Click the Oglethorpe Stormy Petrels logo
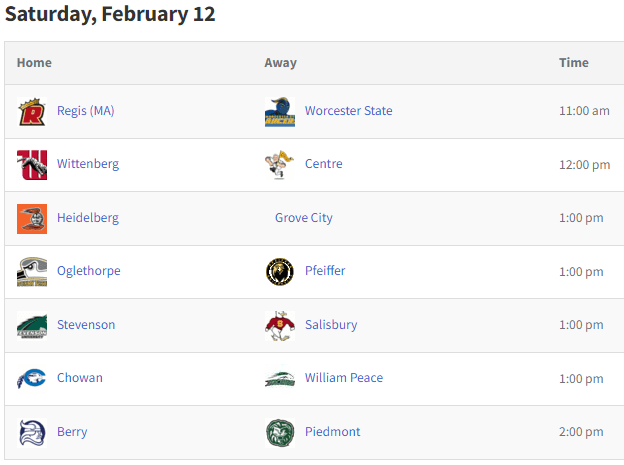Viewport: 624px width, 465px height. tap(32, 272)
